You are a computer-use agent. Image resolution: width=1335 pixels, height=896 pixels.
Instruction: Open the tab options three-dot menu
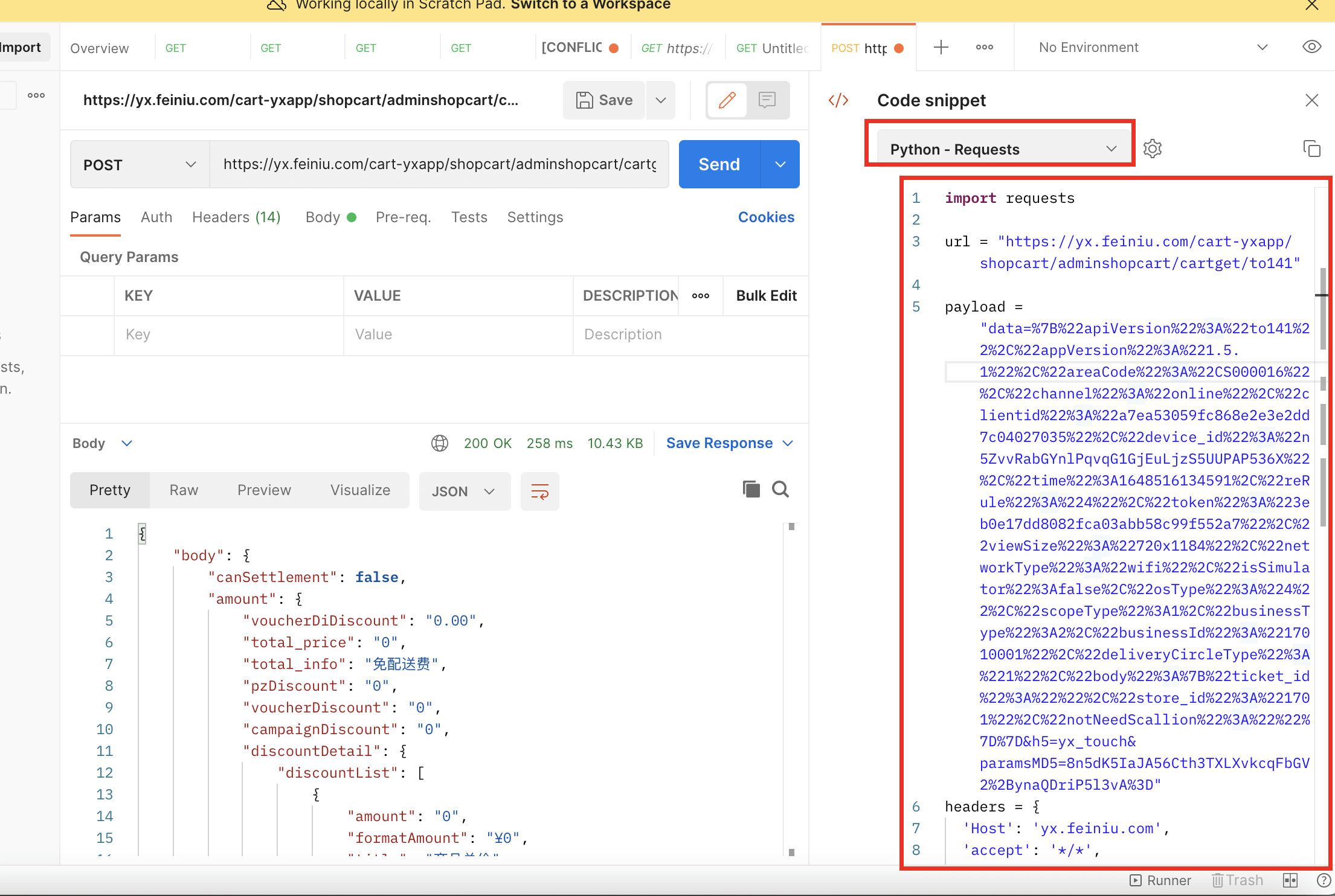984,47
